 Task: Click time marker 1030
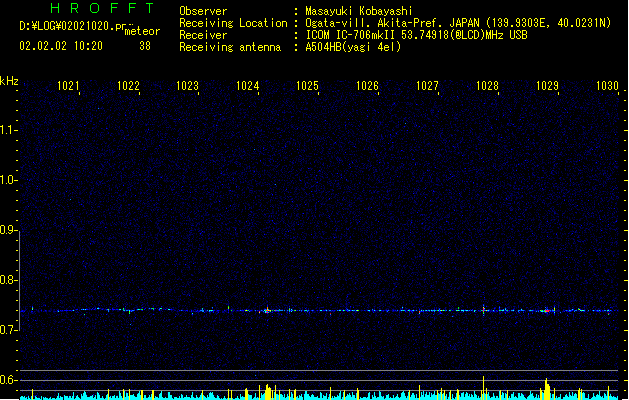point(607,86)
